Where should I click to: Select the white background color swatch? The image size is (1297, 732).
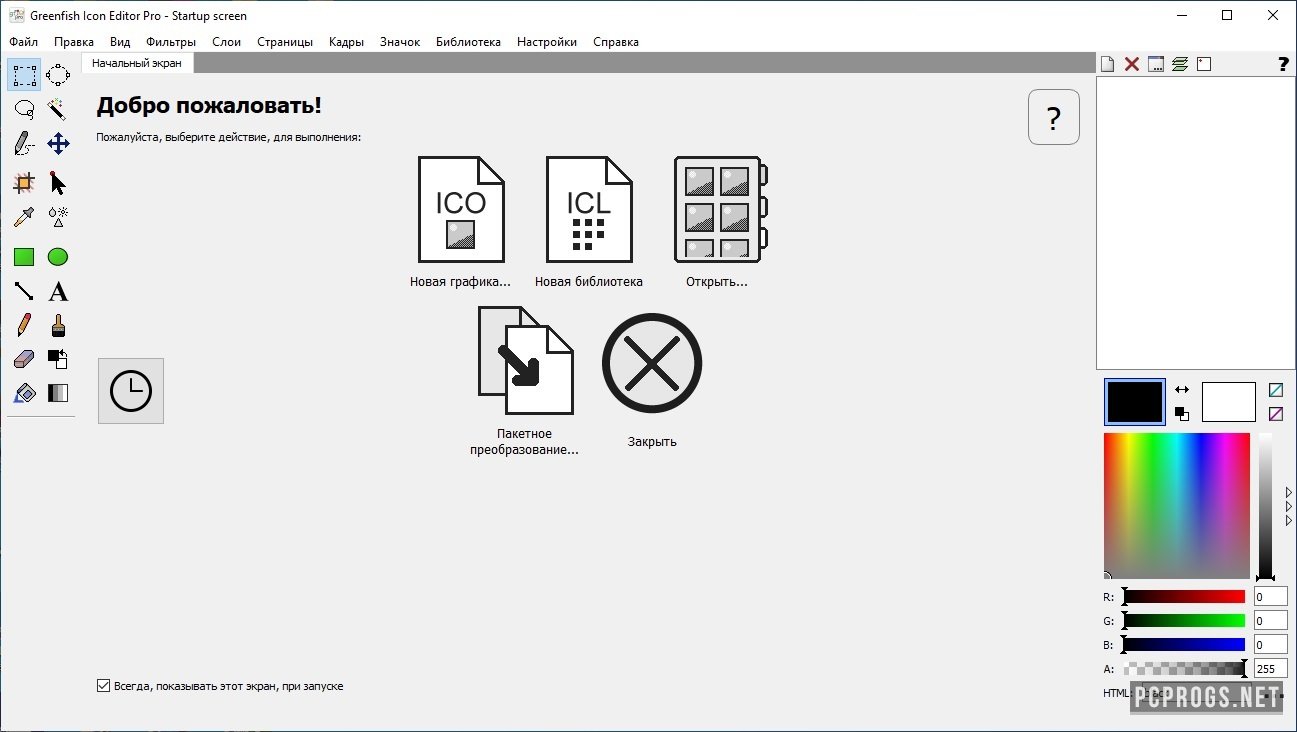1228,402
